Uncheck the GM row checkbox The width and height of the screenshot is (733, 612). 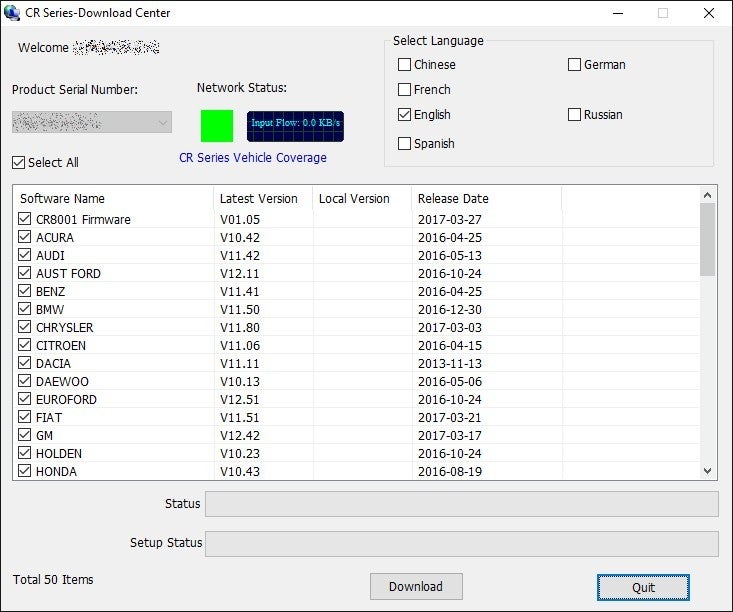click(x=24, y=435)
